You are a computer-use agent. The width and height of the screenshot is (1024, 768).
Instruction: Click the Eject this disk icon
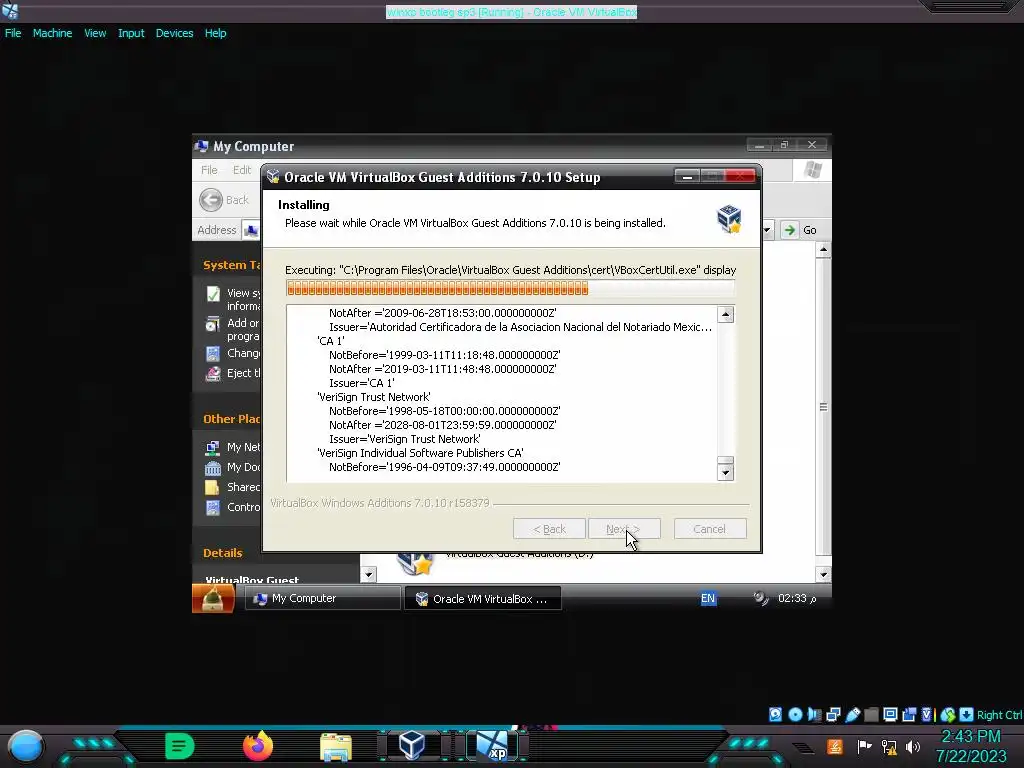coord(213,374)
